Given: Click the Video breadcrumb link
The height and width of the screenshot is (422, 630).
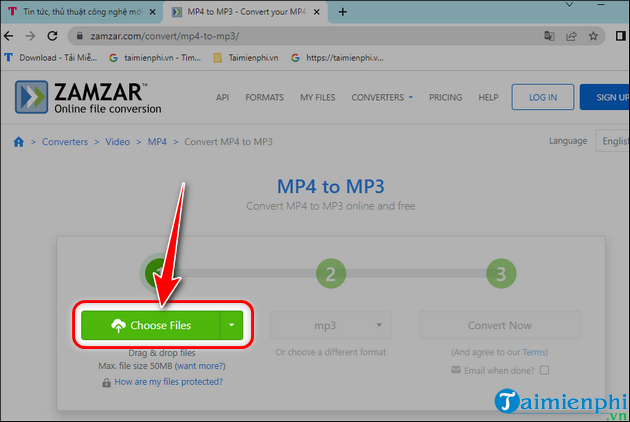Looking at the screenshot, I should point(117,142).
